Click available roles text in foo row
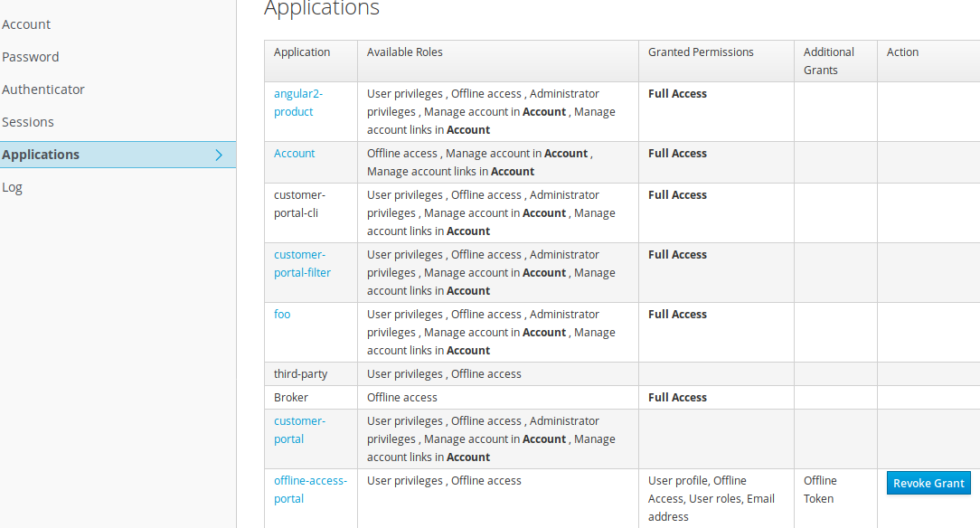 [x=491, y=332]
